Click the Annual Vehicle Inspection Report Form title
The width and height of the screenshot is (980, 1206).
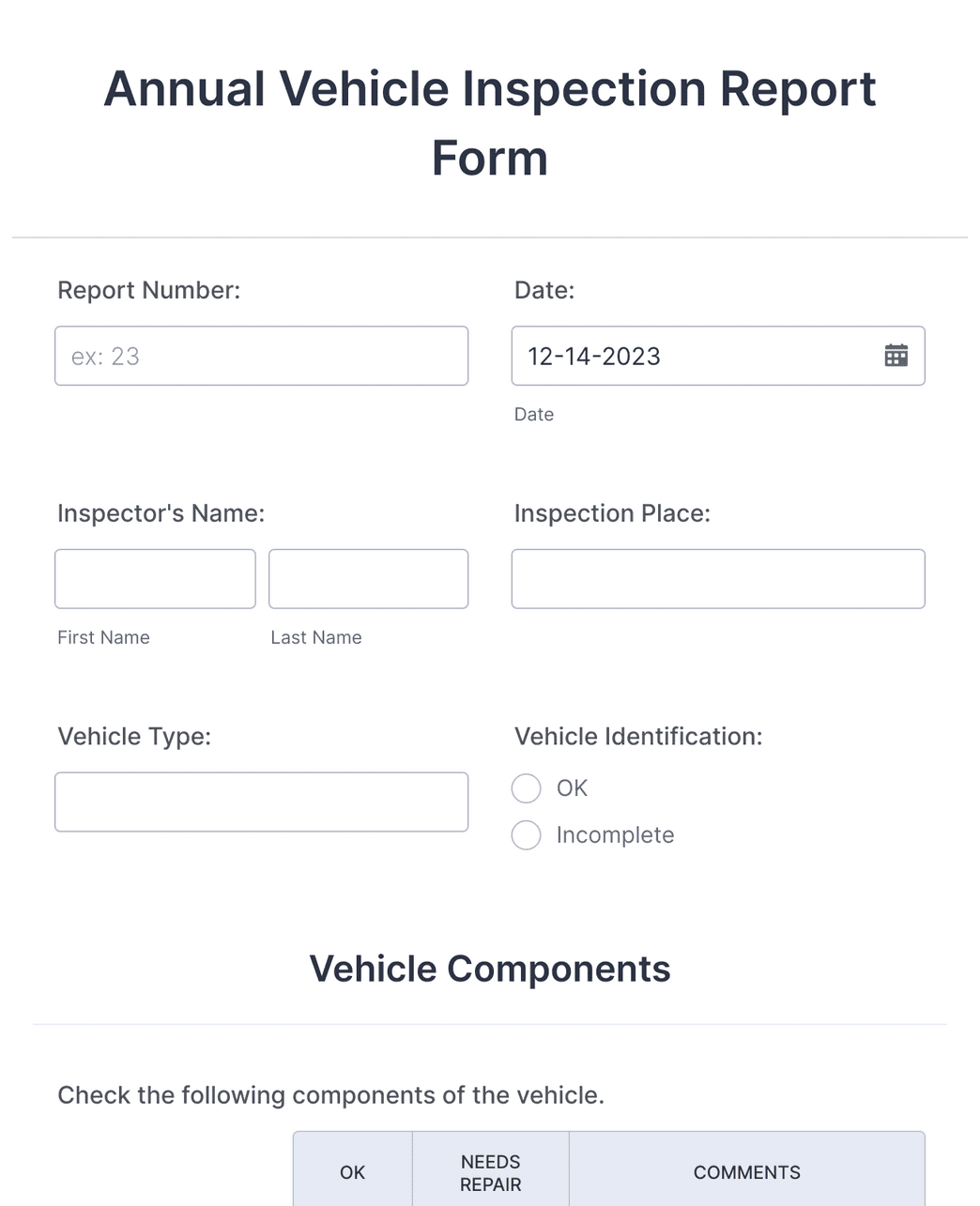(x=490, y=123)
